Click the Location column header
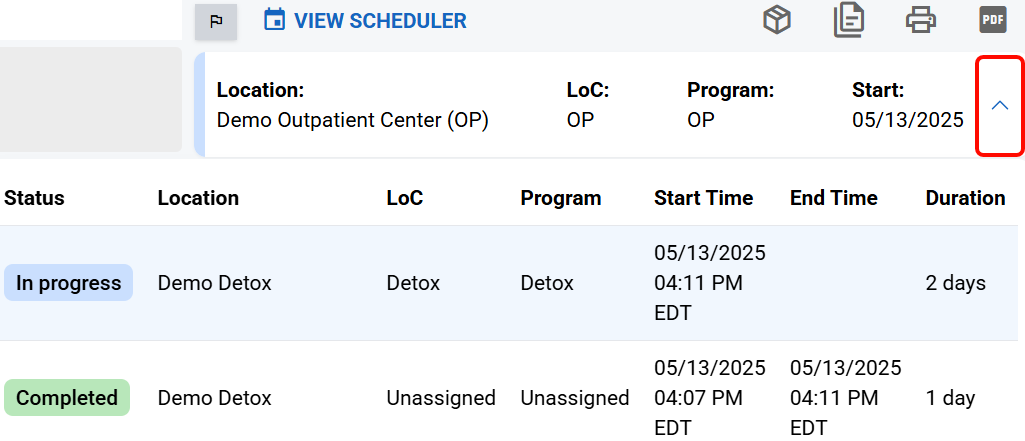1025x441 pixels. coord(198,198)
